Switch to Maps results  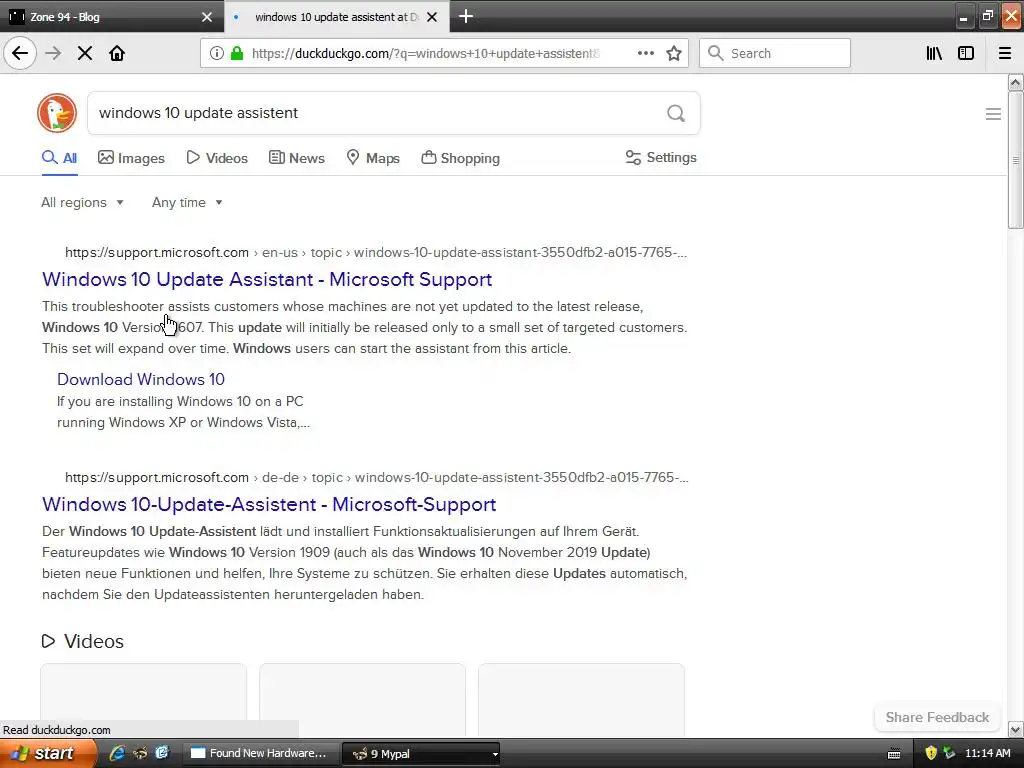(373, 158)
